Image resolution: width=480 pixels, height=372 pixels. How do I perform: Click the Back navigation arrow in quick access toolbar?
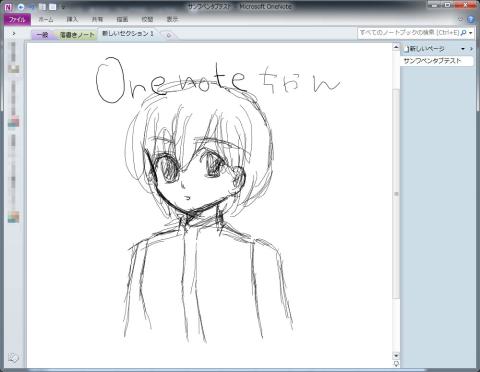click(x=21, y=7)
